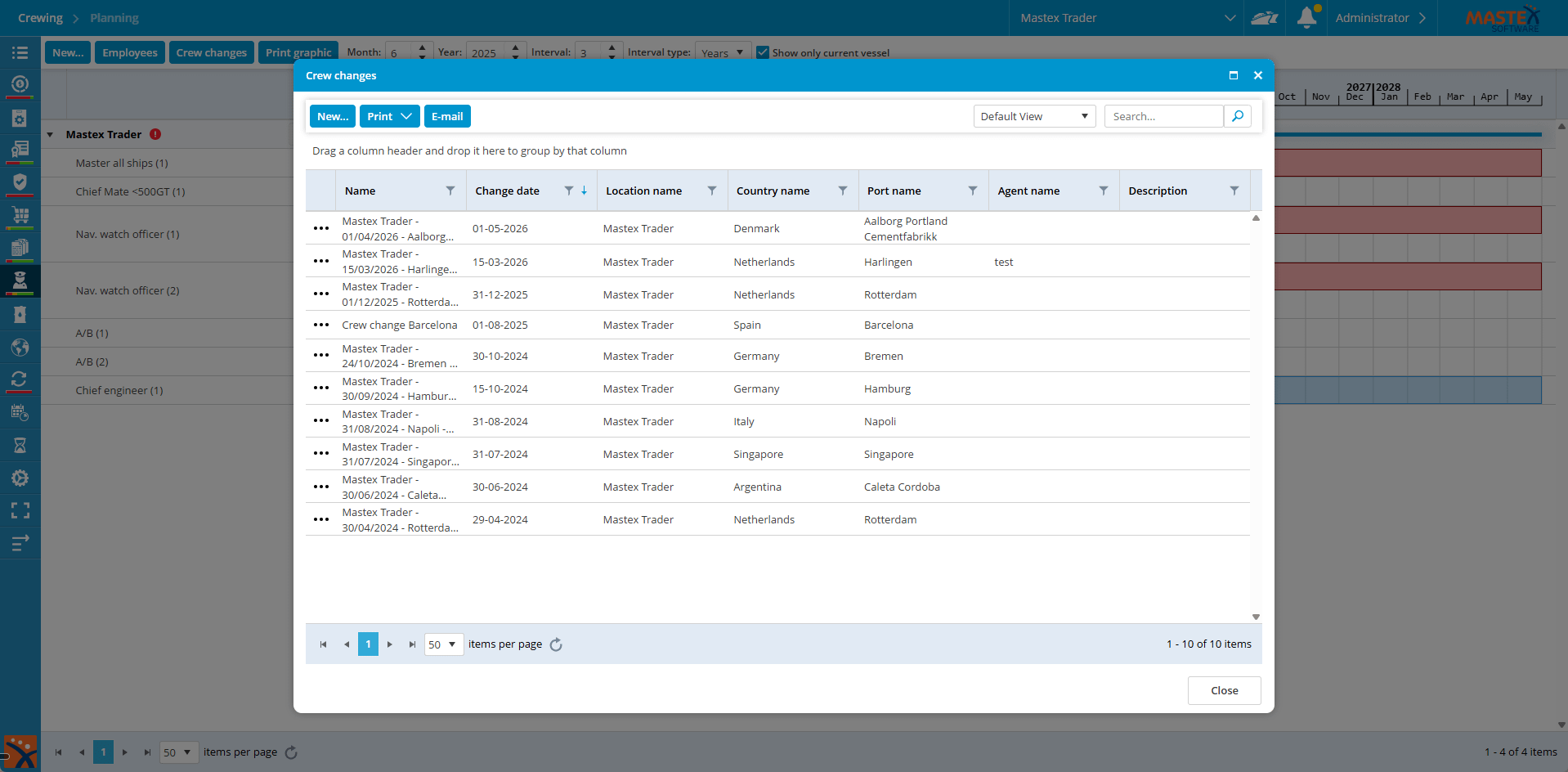Expand the Print dropdown button
Screen dimensions: 1568x772
(x=405, y=116)
